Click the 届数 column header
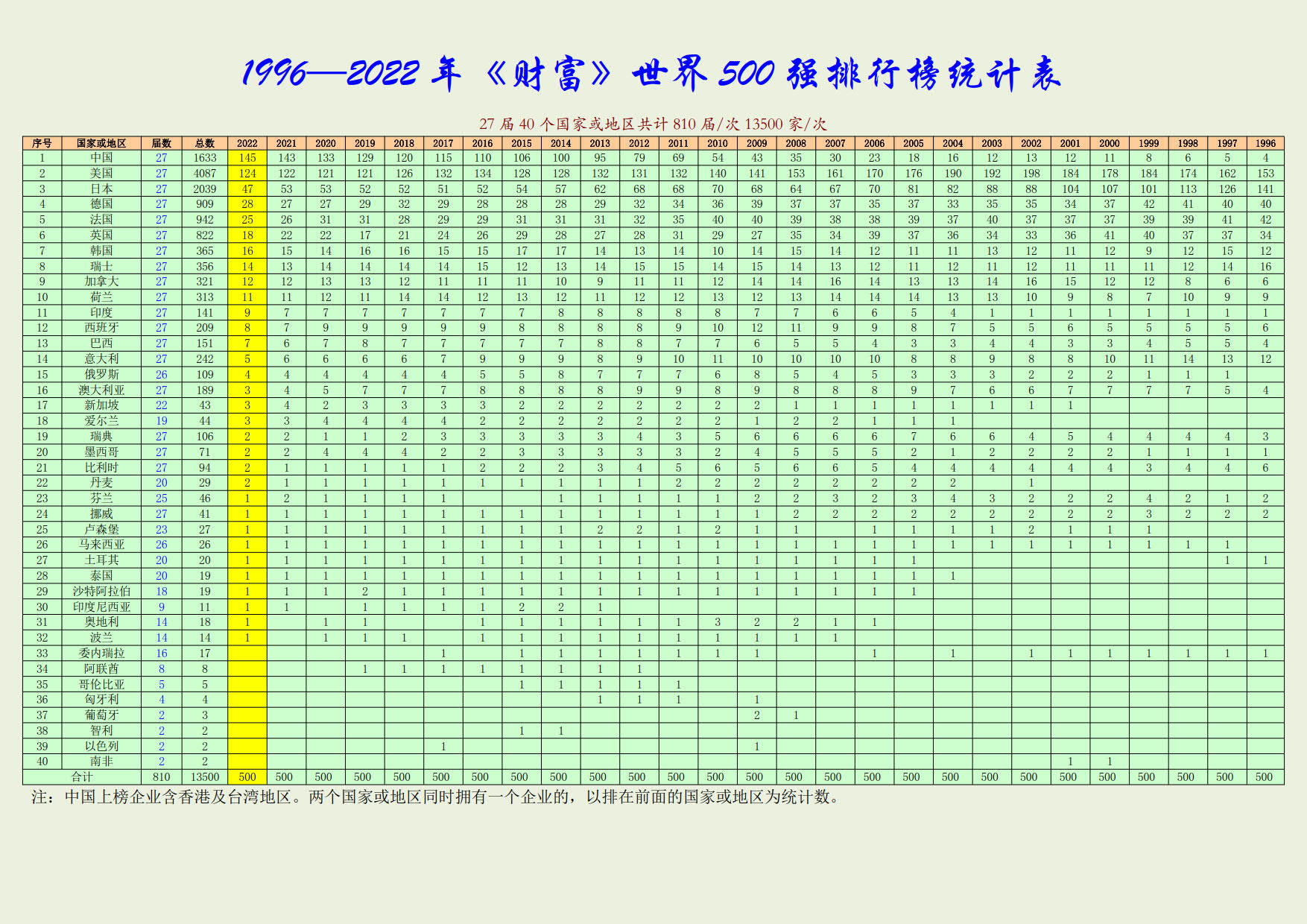This screenshot has width=1307, height=924. click(162, 143)
